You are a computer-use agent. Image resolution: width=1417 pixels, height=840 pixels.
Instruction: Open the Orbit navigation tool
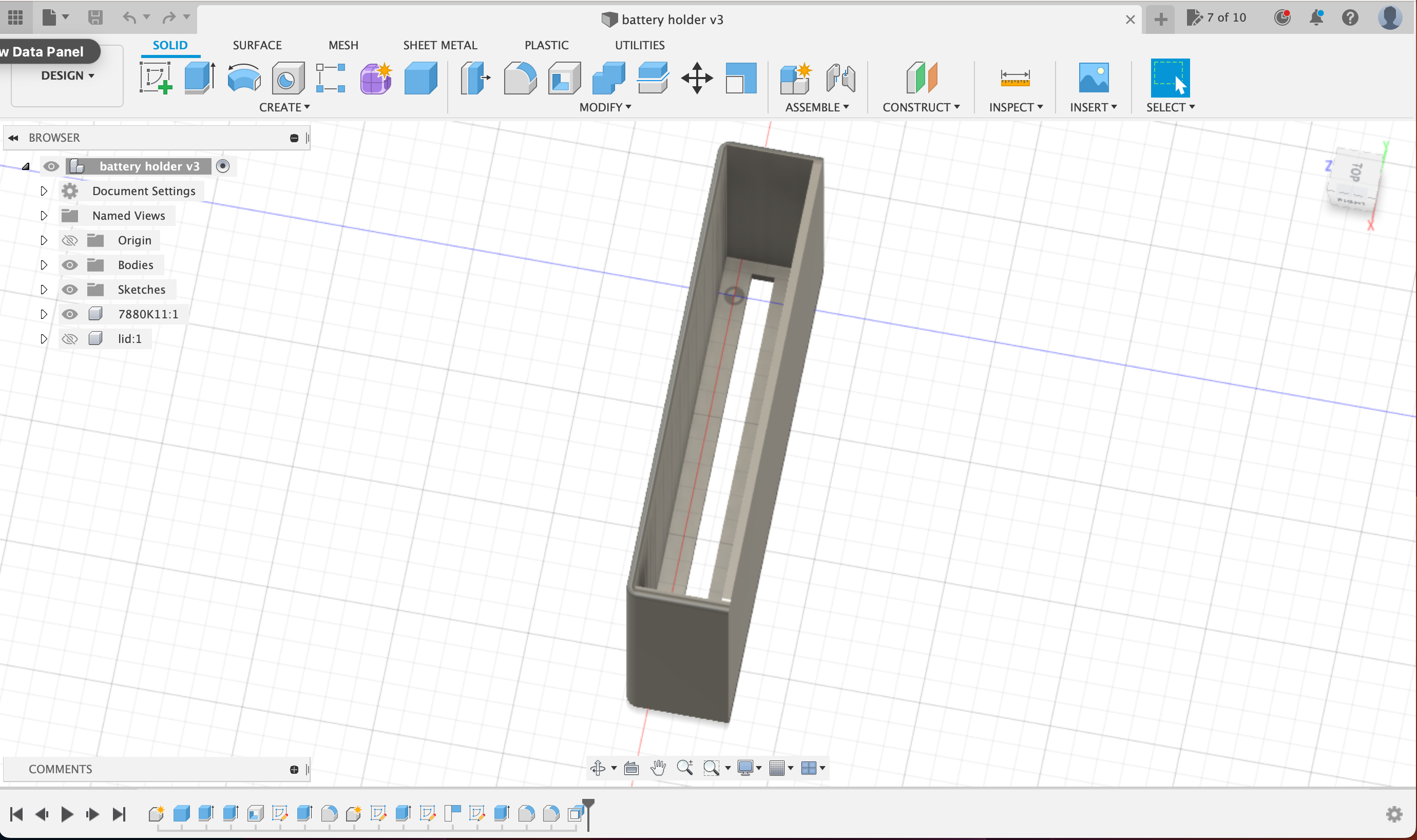(x=598, y=768)
